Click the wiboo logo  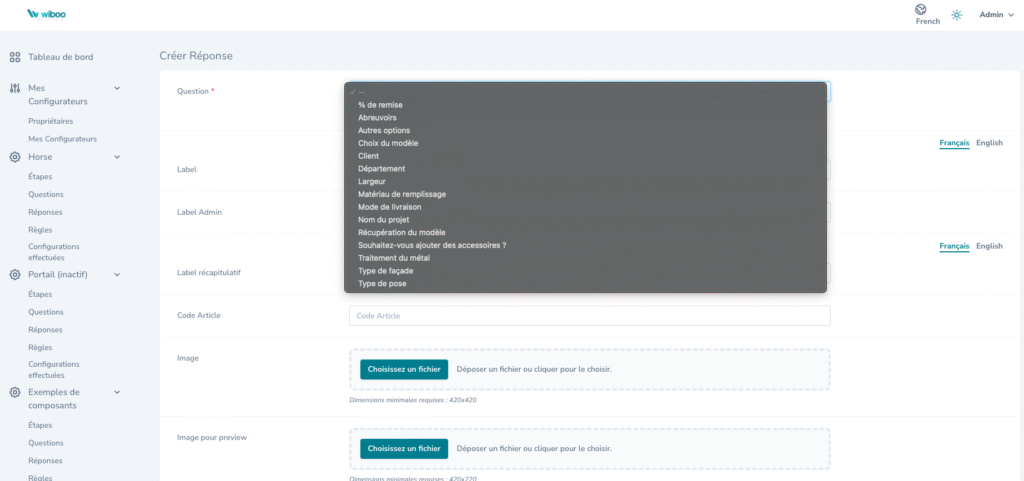(49, 14)
